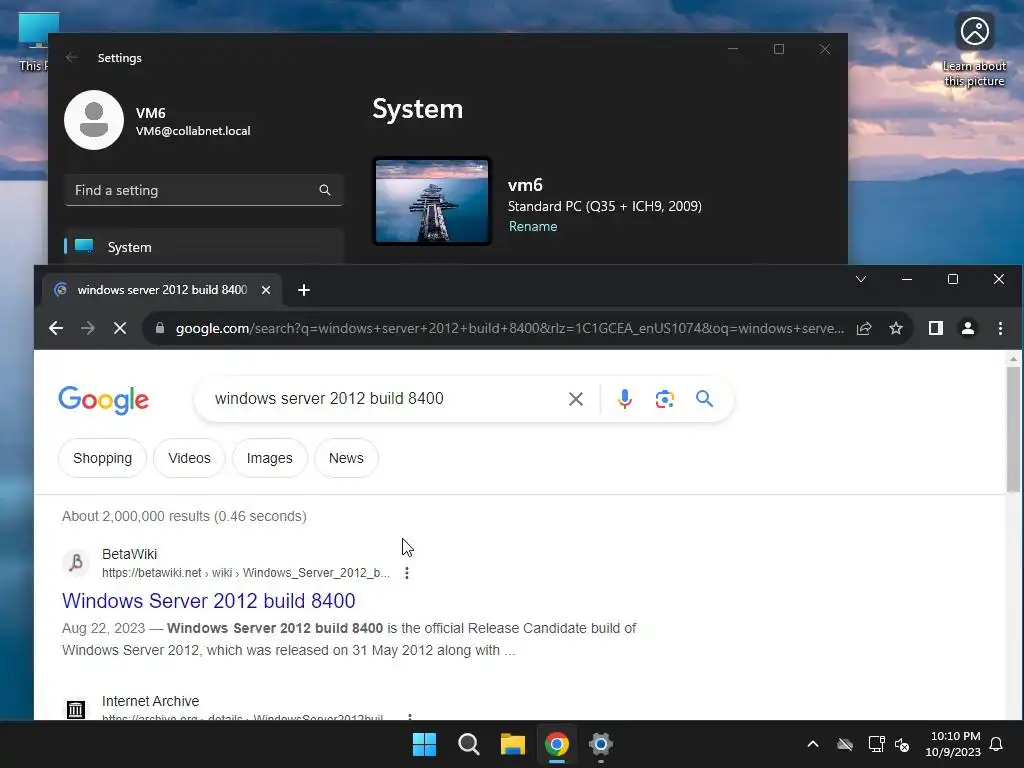This screenshot has width=1024, height=768.
Task: Expand Chrome tab search chevron
Action: click(861, 279)
